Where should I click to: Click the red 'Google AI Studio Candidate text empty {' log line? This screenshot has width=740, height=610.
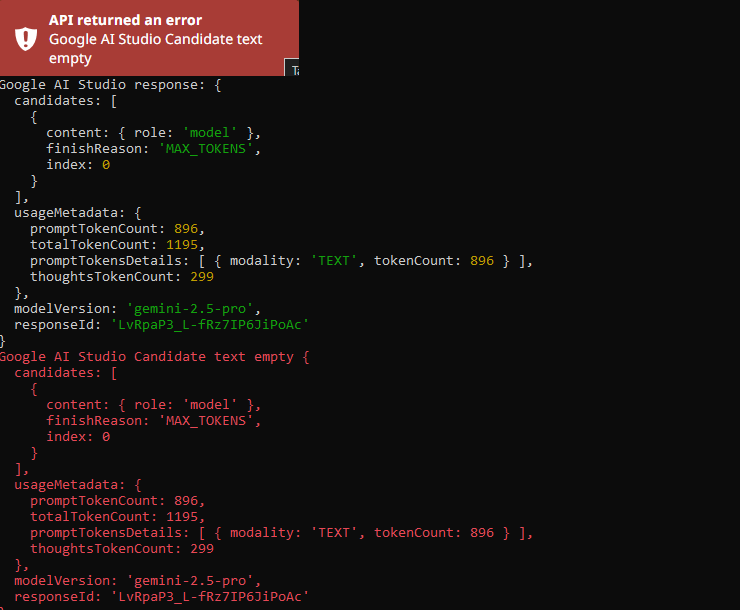pyautogui.click(x=154, y=357)
